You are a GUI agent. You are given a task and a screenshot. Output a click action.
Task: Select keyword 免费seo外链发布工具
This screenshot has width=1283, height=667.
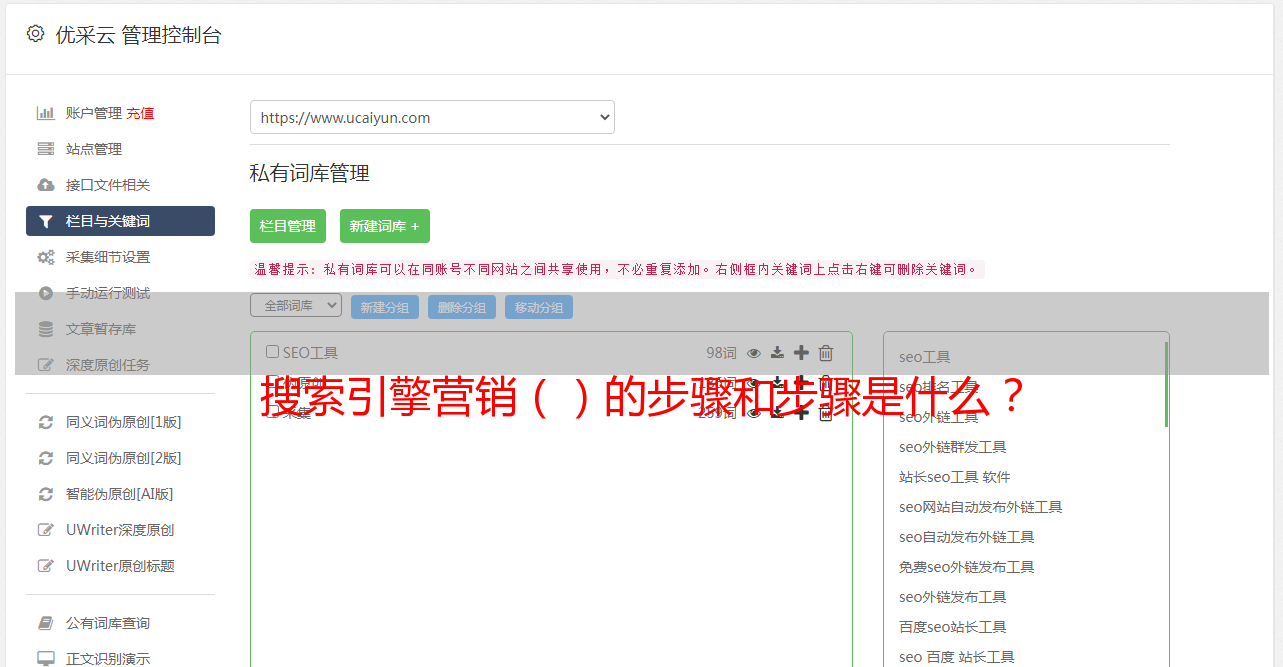coord(967,567)
